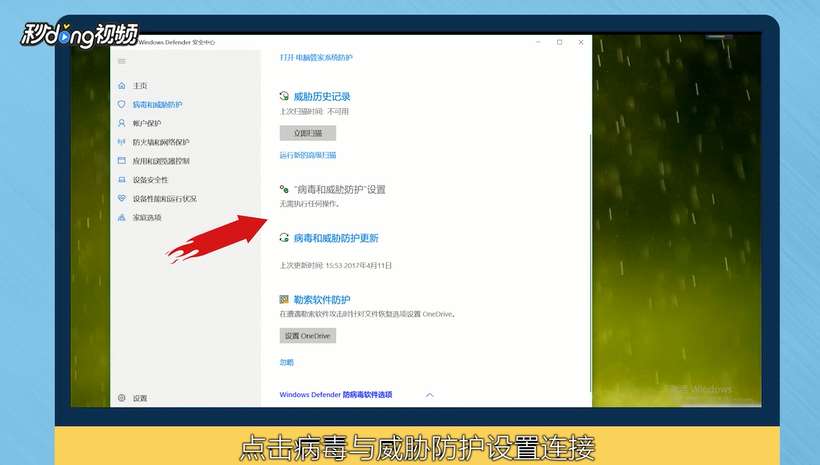The width and height of the screenshot is (820, 465).
Task: Click the 无需执行任何操作 status text
Action: tap(309, 203)
